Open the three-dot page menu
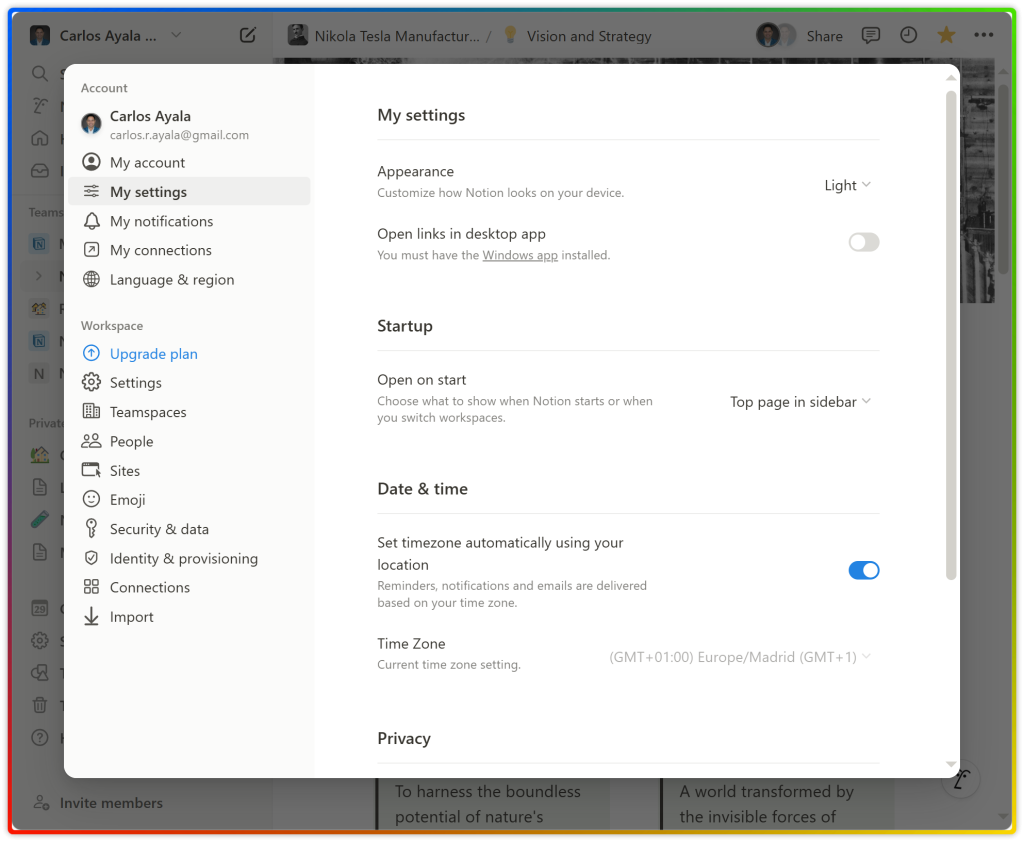 [984, 35]
